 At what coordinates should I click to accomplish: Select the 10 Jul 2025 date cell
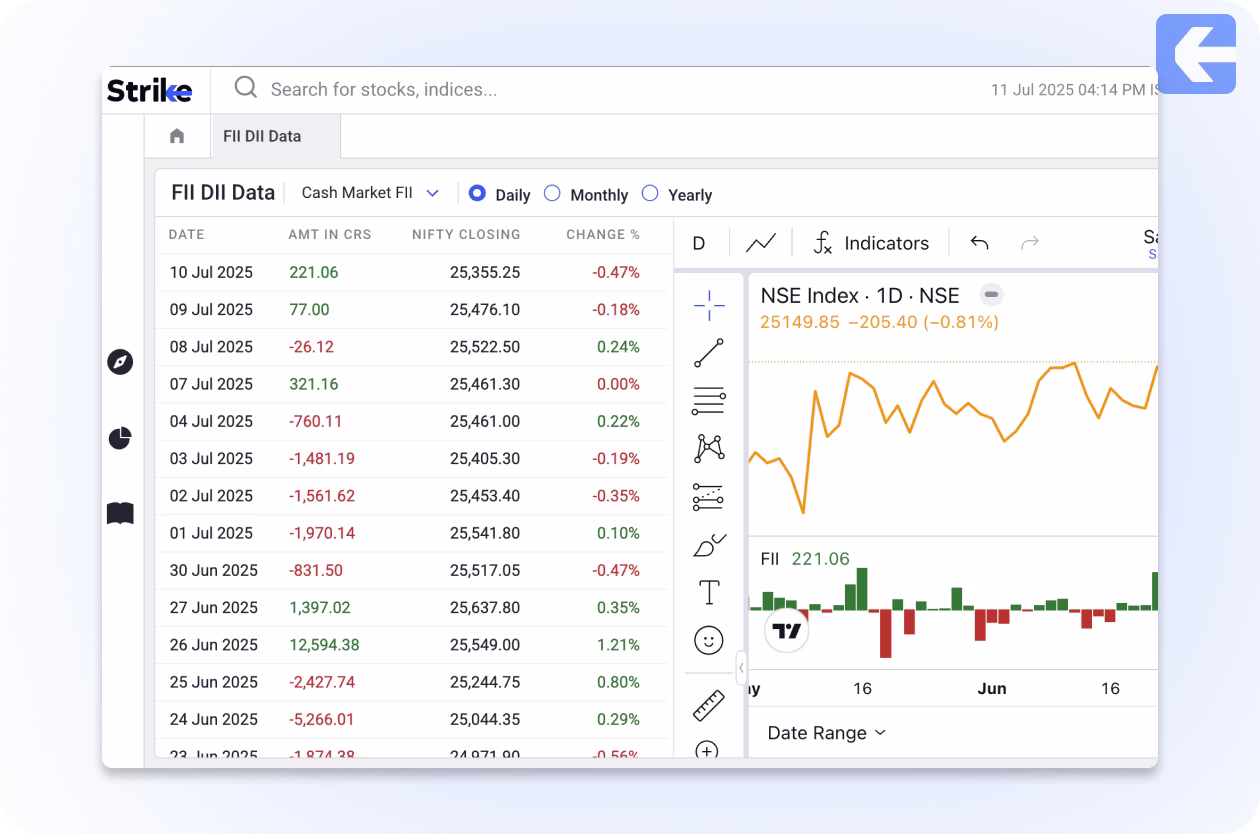[211, 272]
